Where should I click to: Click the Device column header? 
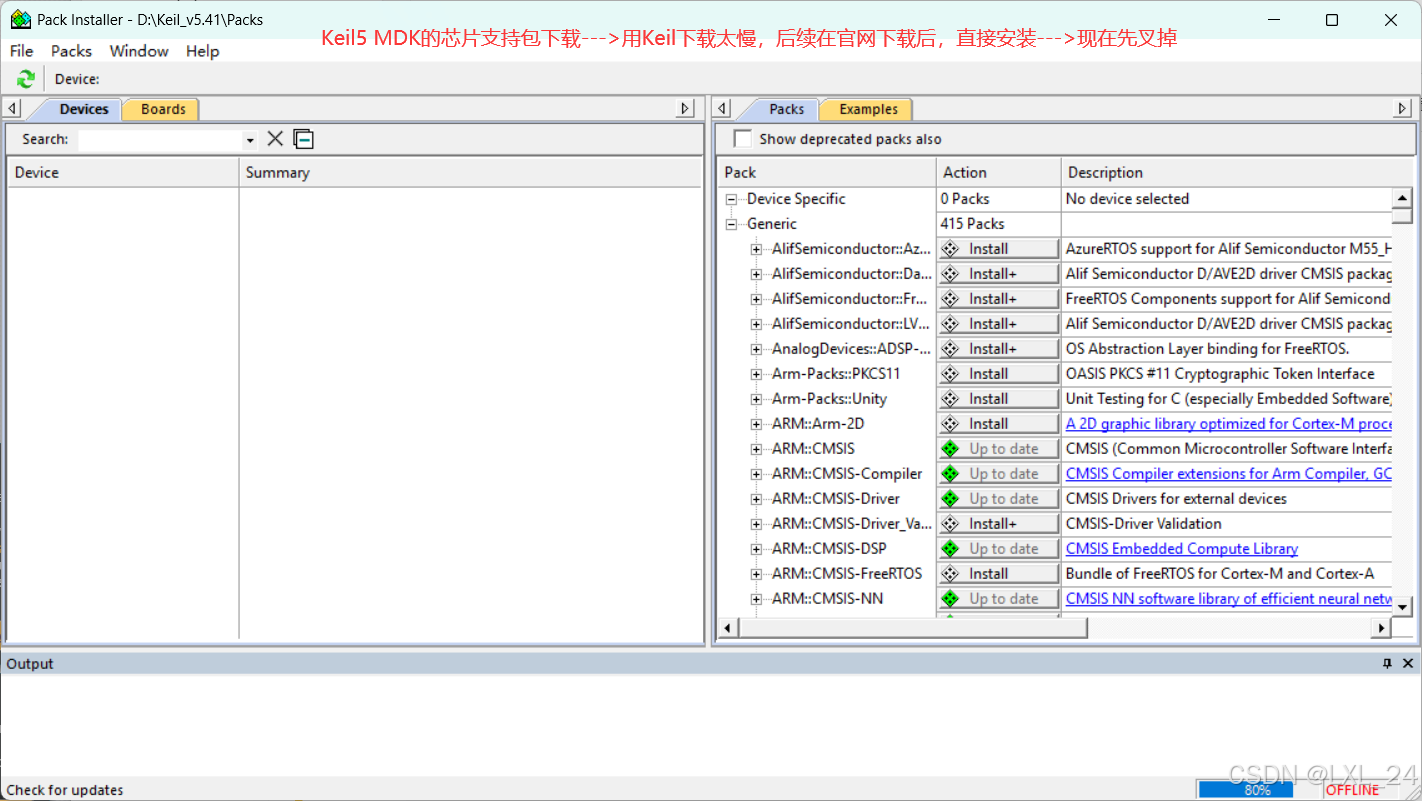123,173
